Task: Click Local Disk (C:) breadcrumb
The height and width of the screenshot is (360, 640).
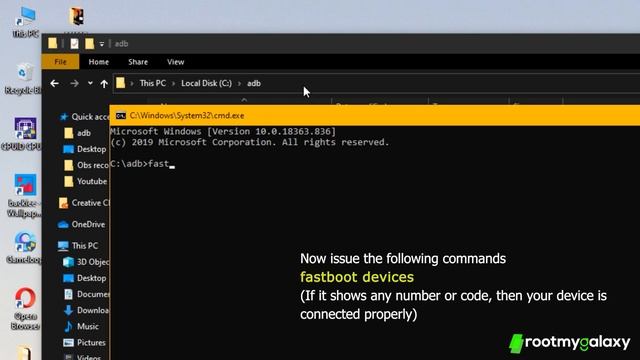Action: click(207, 83)
